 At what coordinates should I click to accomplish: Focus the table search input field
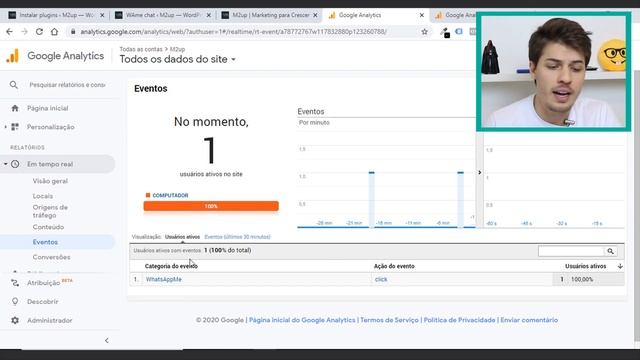(x=571, y=251)
